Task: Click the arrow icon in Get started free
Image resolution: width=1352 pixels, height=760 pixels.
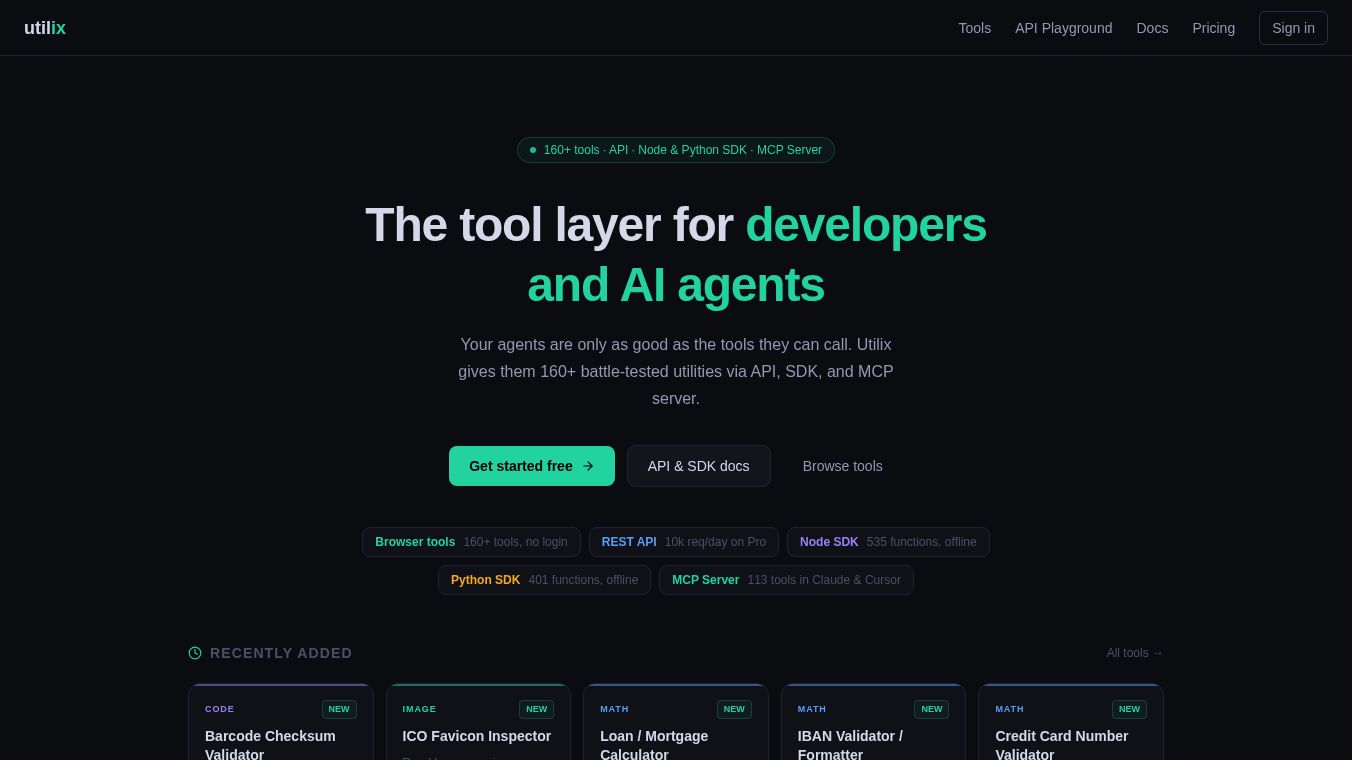Action: click(588, 466)
